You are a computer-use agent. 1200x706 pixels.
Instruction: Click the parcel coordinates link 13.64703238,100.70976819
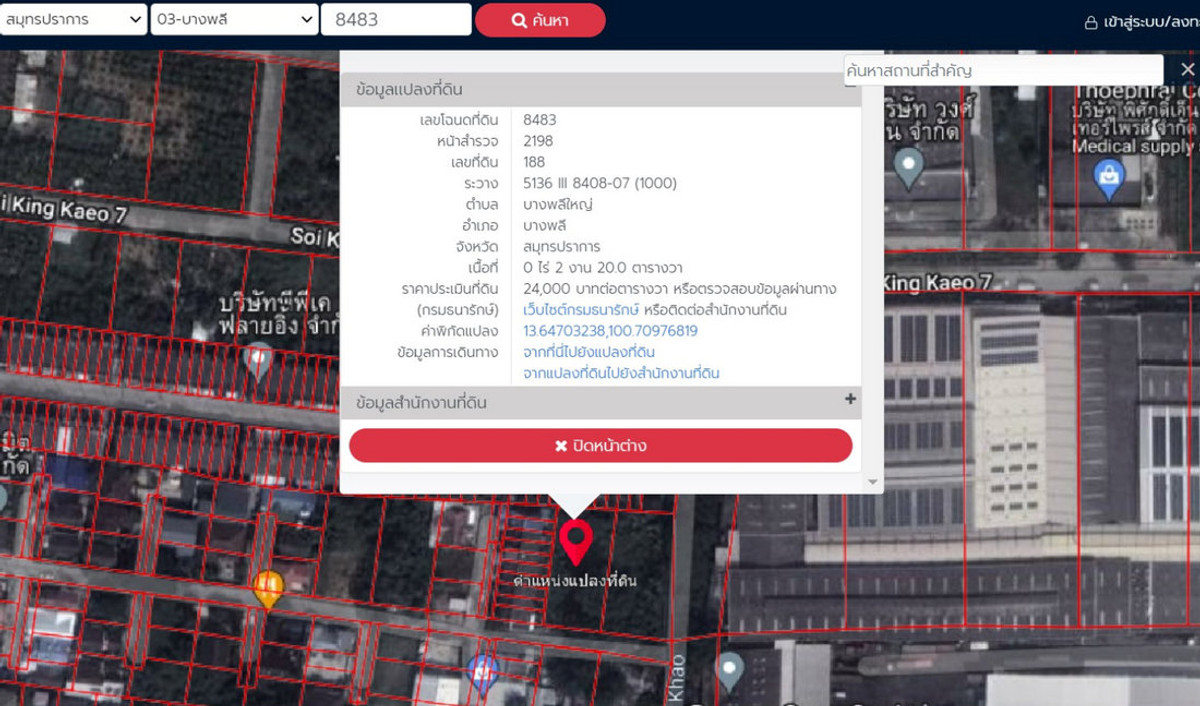pyautogui.click(x=610, y=331)
